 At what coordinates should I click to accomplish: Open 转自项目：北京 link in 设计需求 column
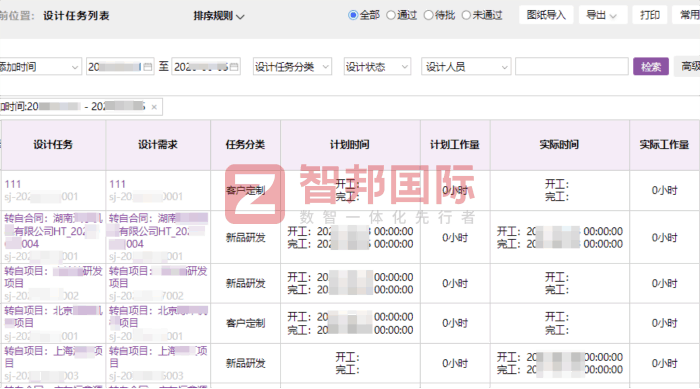[158, 316]
